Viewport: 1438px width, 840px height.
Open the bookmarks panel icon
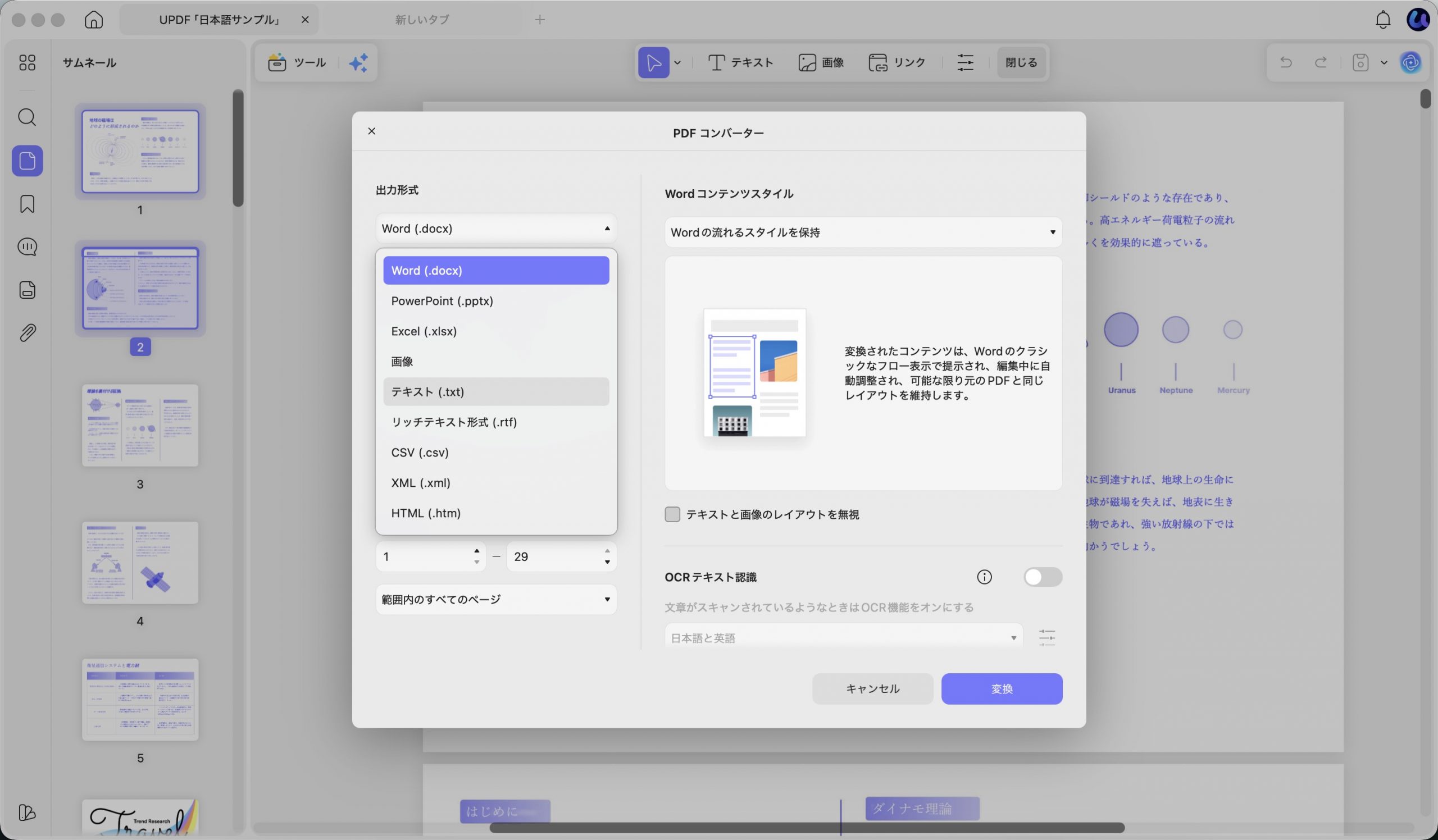[x=28, y=204]
